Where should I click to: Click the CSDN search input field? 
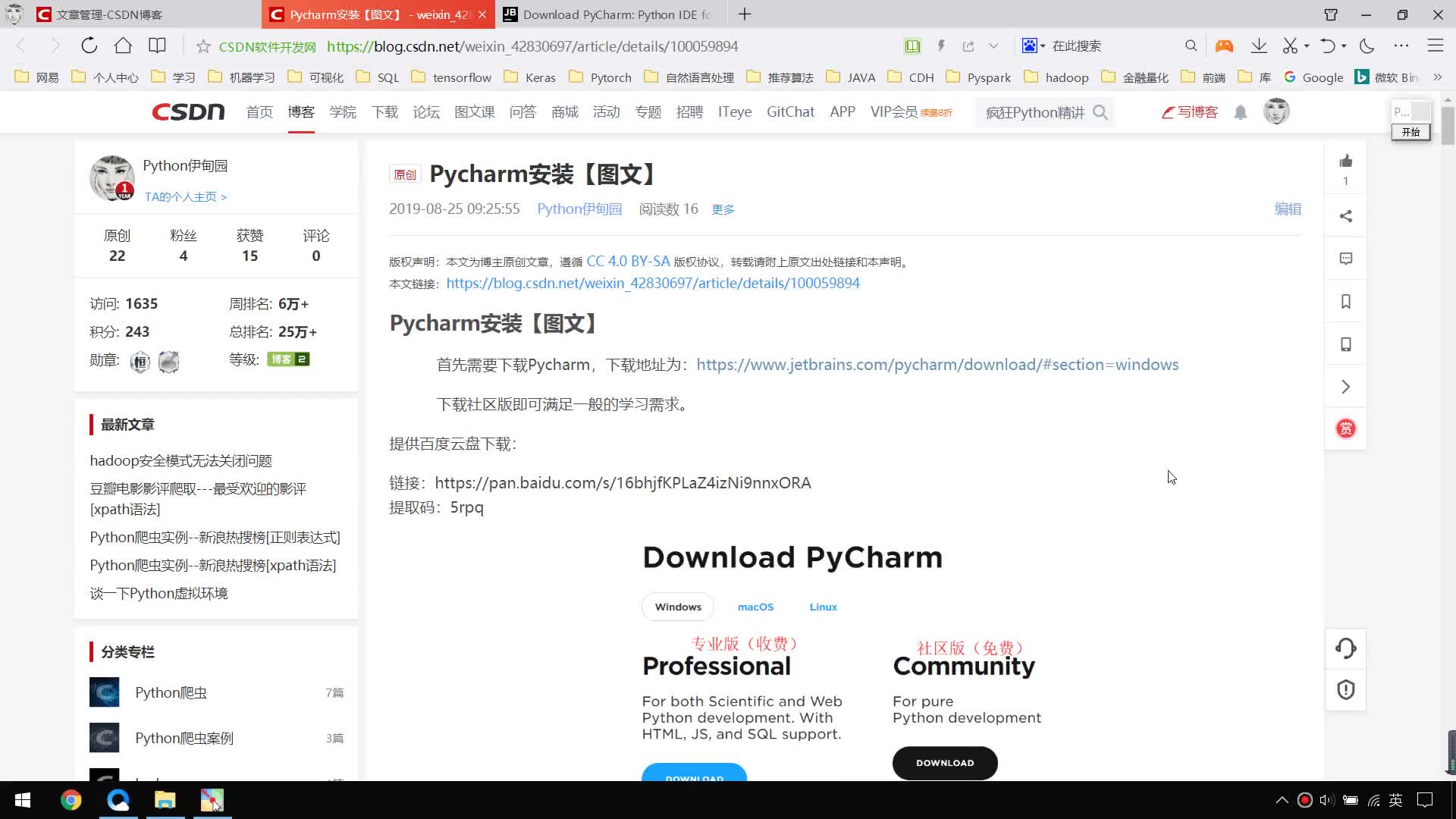[1034, 112]
